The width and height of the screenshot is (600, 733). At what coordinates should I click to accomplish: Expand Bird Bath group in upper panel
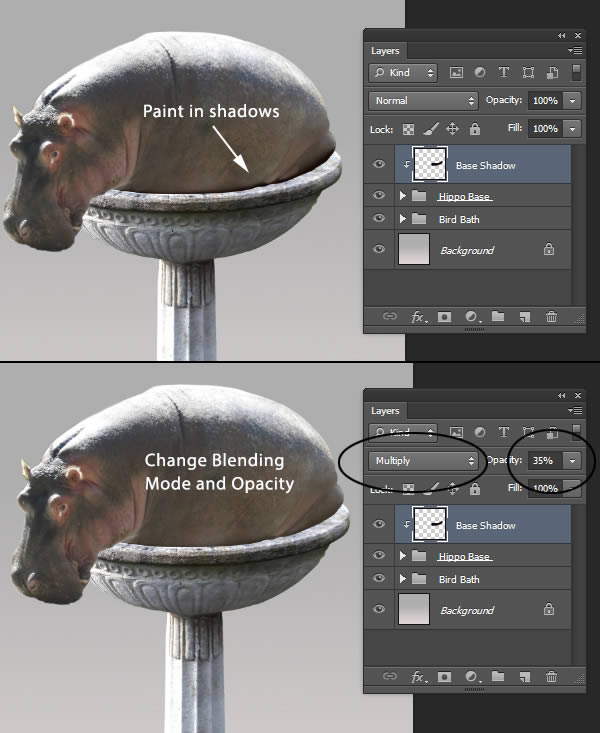[403, 219]
